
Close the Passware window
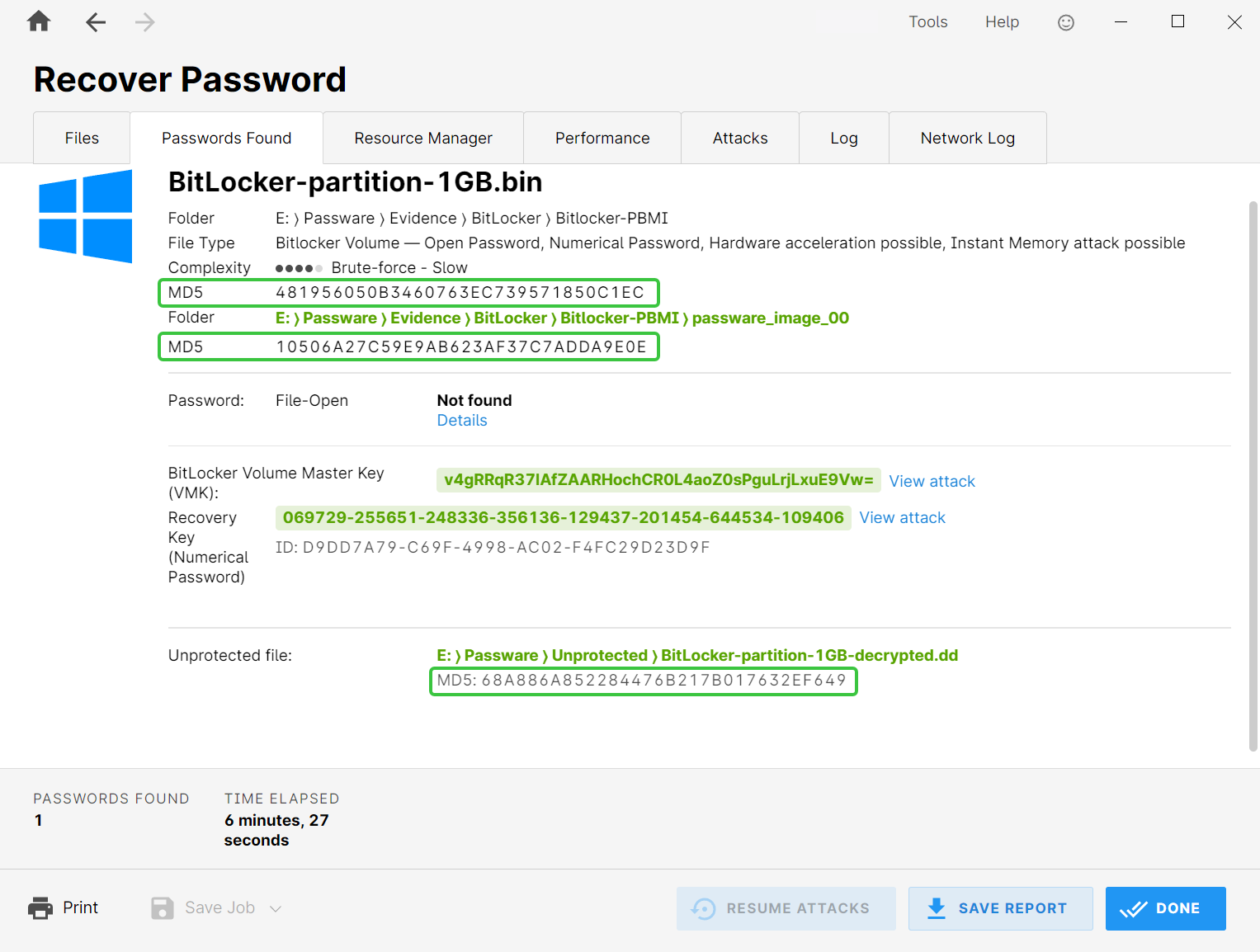pos(1234,22)
